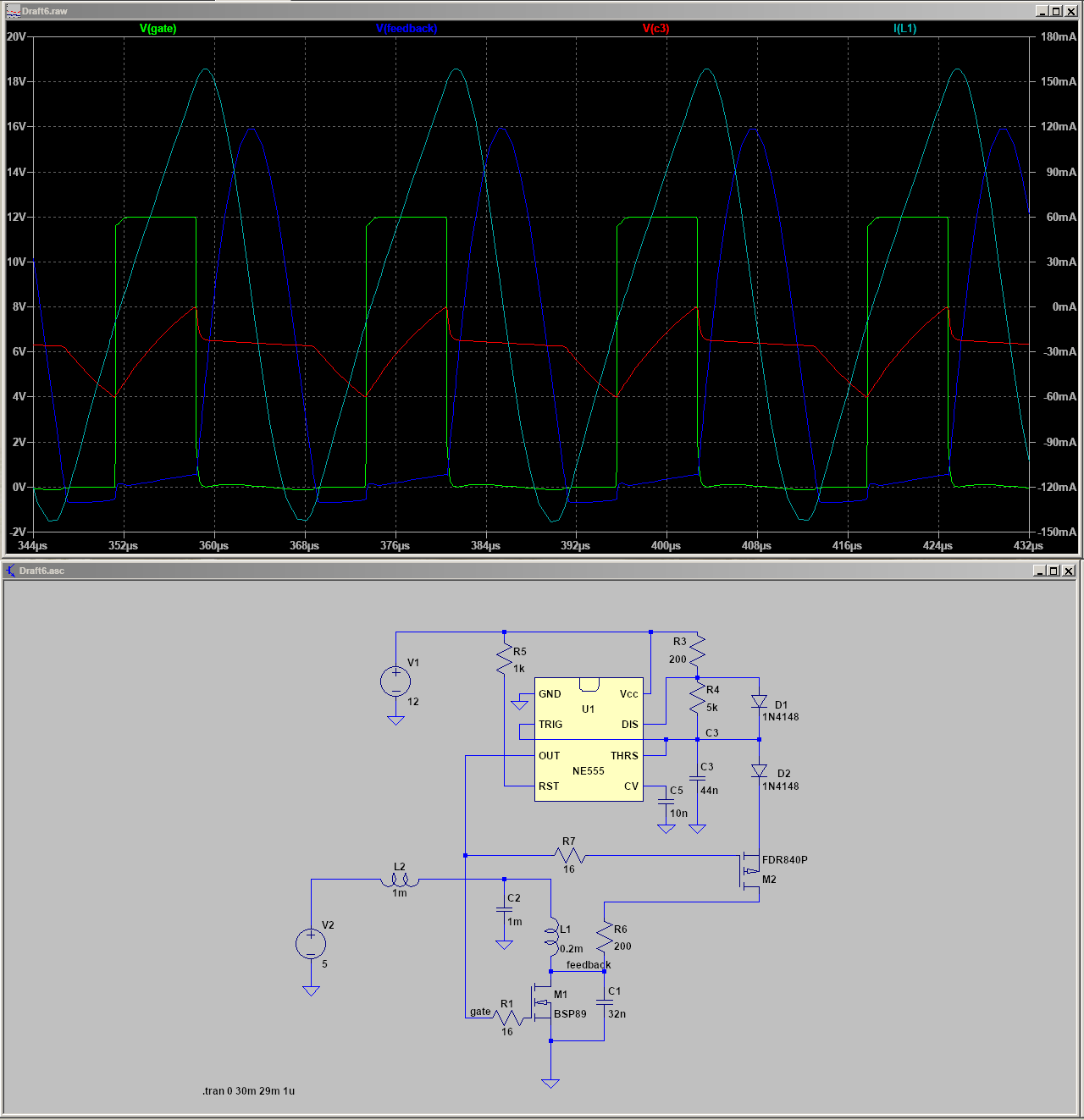Click the 0V left axis label
1084x1120 pixels.
[18, 487]
